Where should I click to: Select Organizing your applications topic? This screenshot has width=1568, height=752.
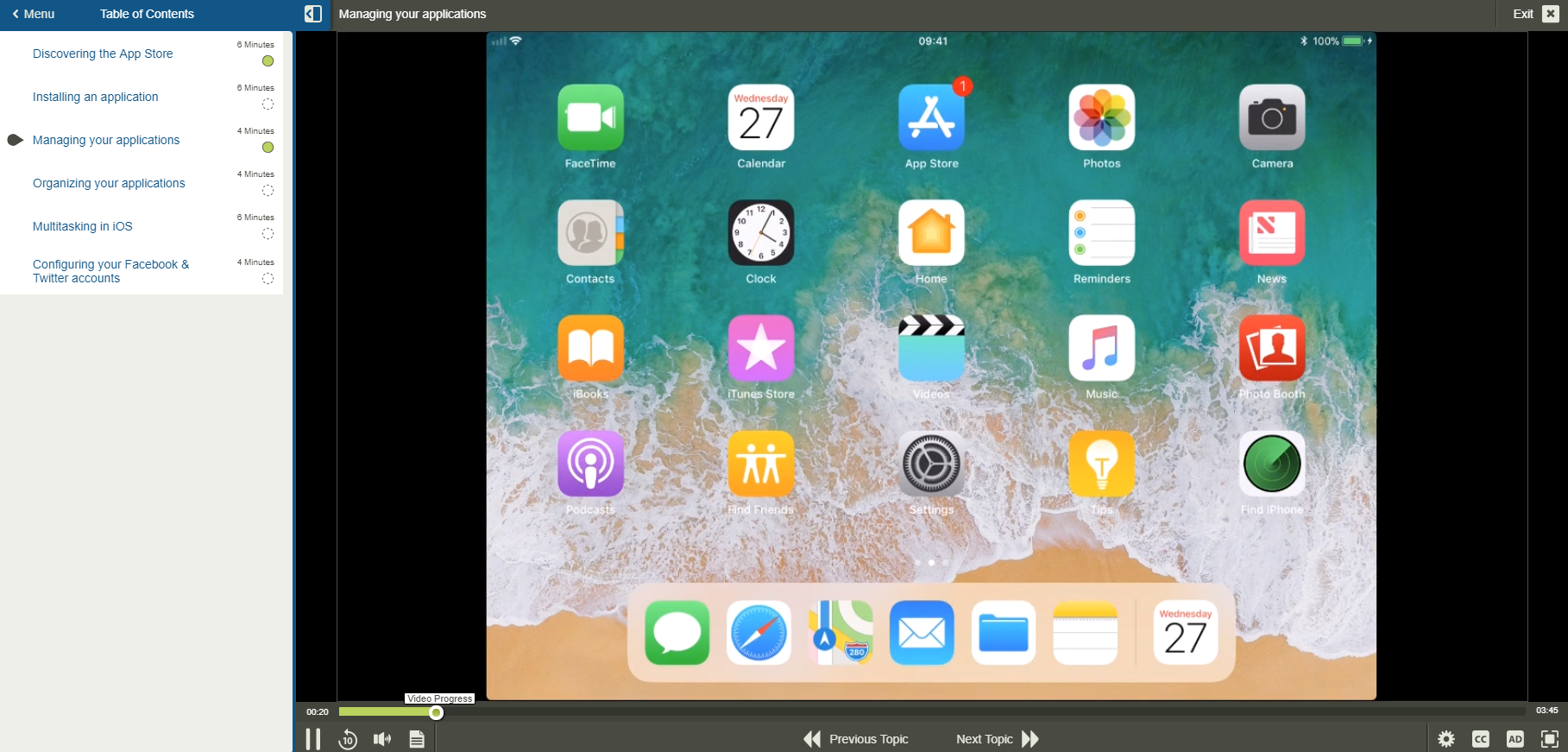(x=109, y=183)
